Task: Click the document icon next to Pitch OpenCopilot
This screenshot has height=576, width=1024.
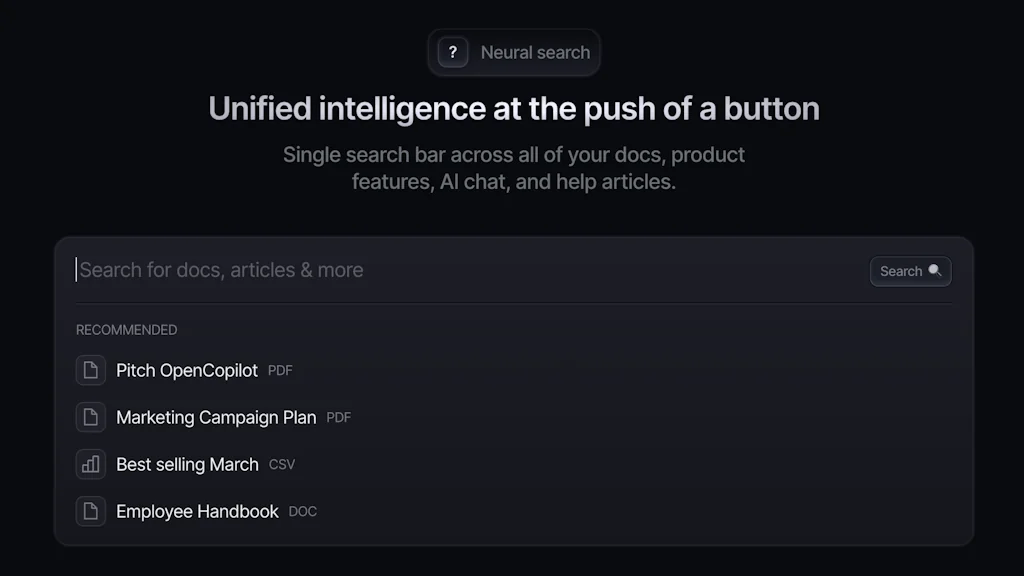Action: tap(91, 370)
